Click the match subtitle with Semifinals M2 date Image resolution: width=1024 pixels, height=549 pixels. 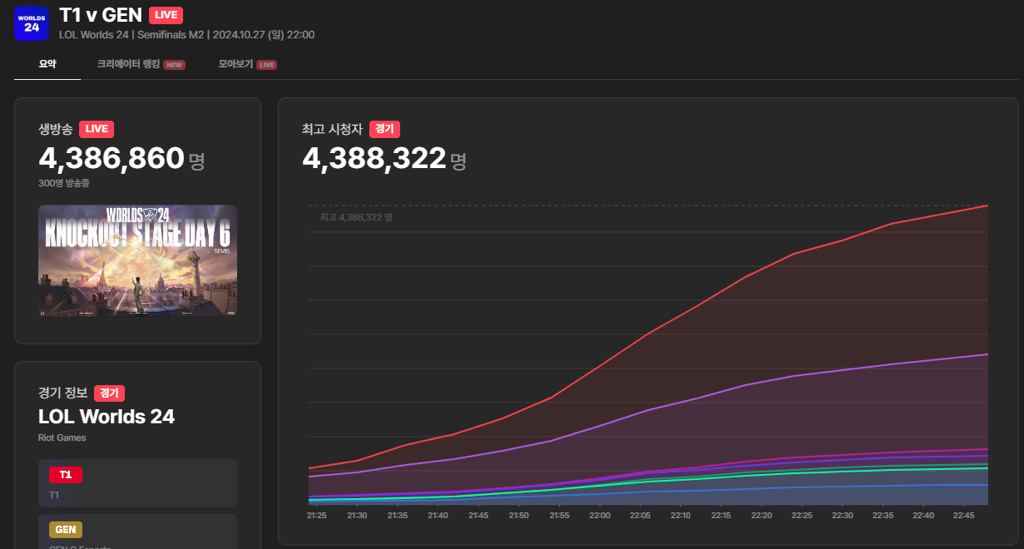click(187, 35)
